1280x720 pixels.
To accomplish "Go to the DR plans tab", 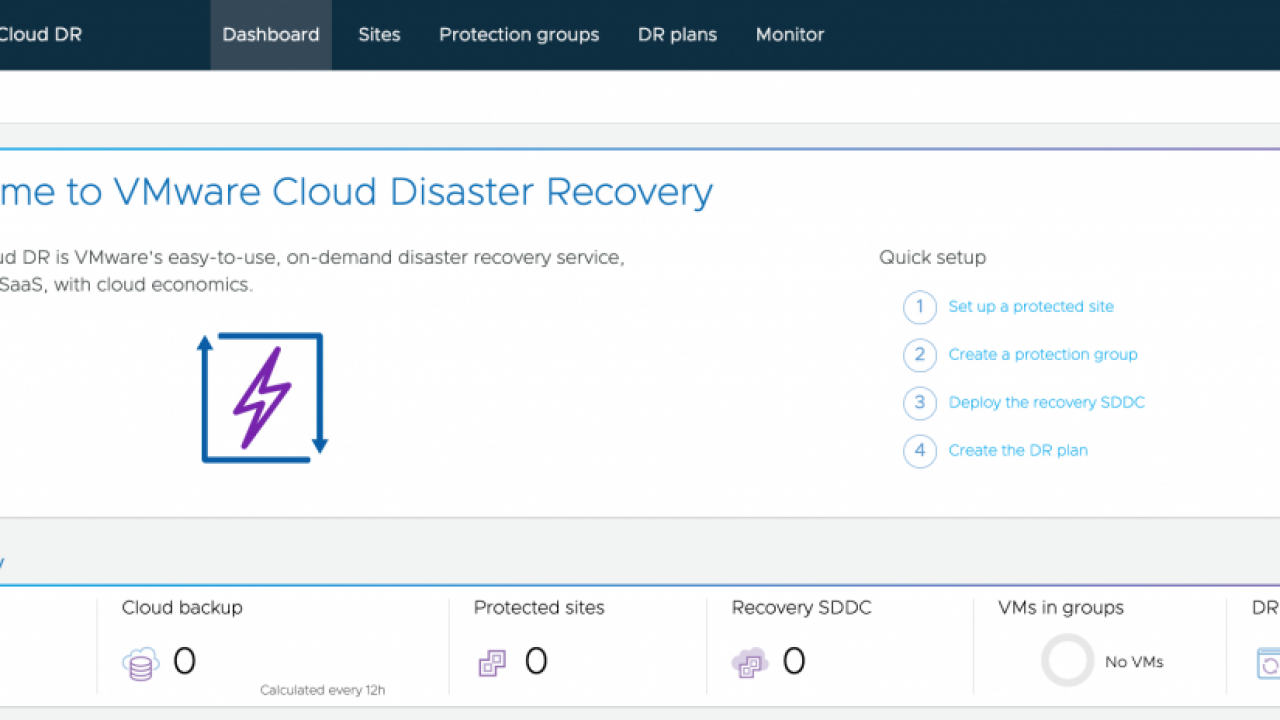I will [677, 34].
